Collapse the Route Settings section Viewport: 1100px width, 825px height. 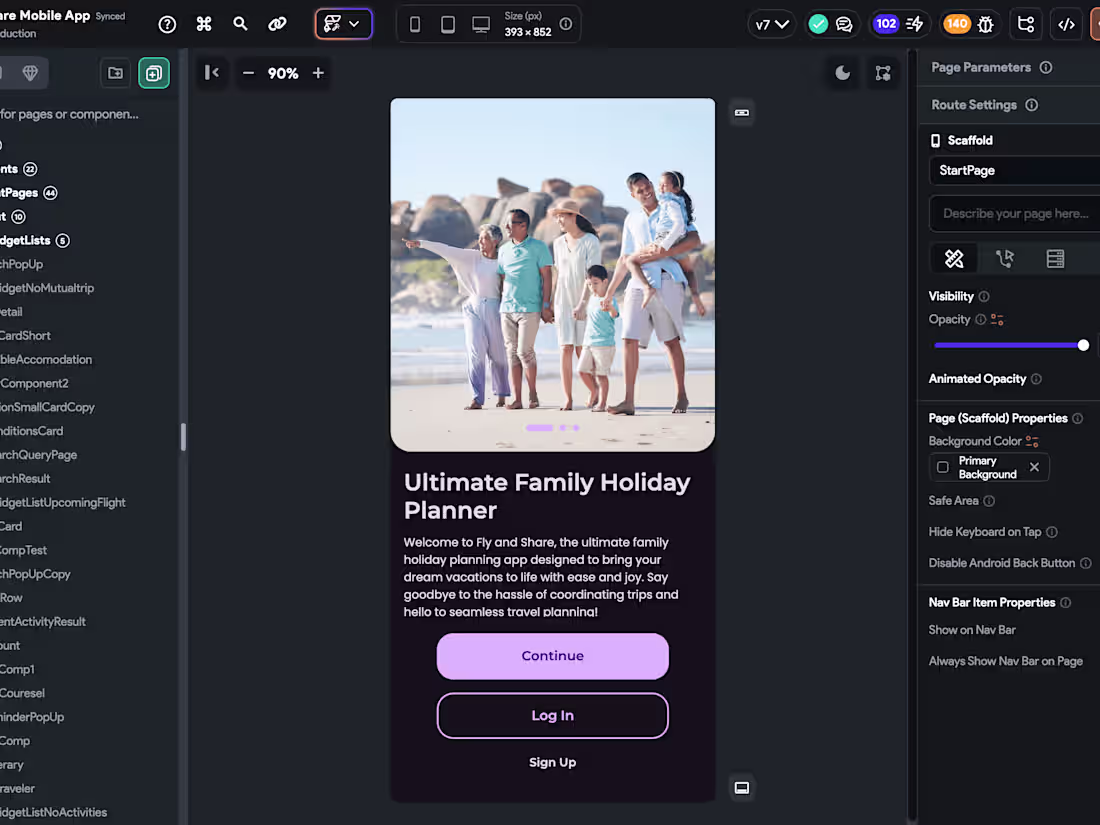(x=975, y=105)
